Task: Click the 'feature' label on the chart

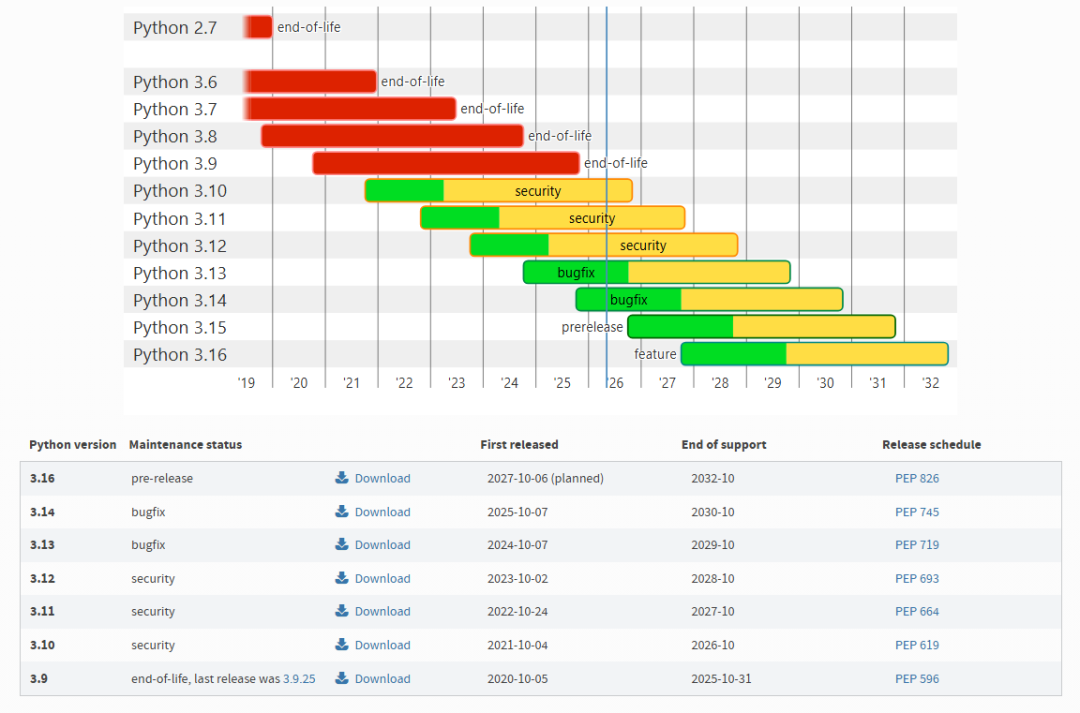Action: pyautogui.click(x=655, y=354)
